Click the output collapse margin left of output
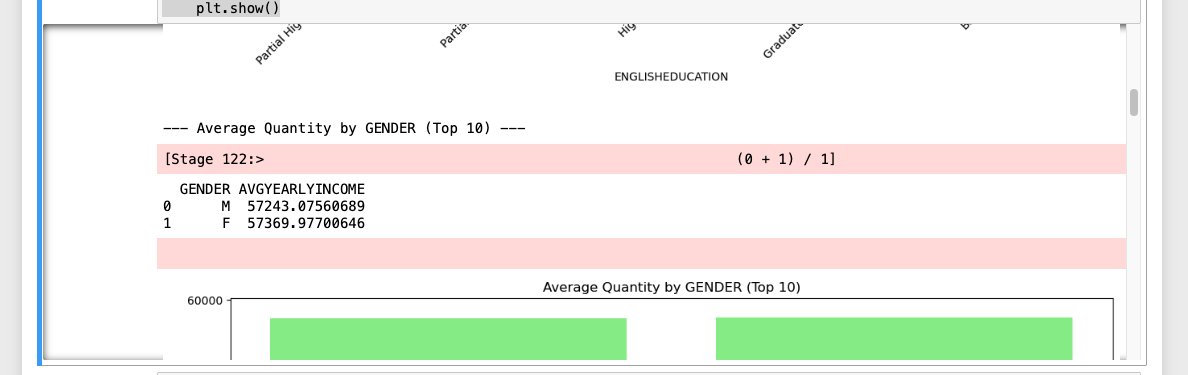This screenshot has height=375, width=1188. point(100,192)
